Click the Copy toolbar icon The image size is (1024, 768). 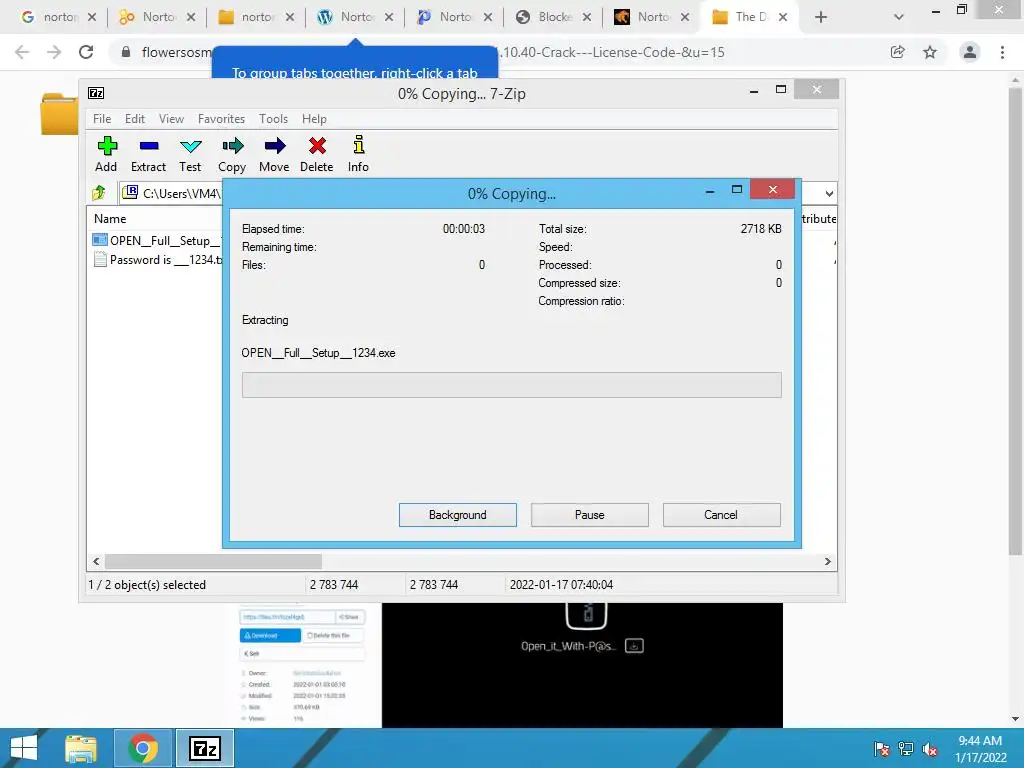[232, 154]
